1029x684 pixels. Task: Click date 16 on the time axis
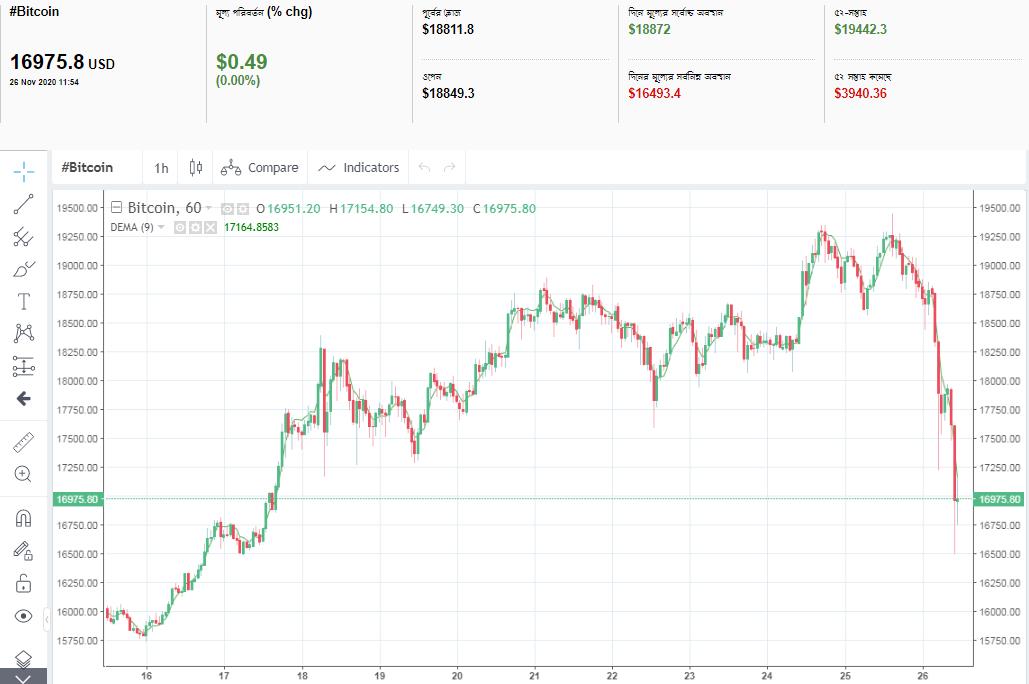pyautogui.click(x=146, y=675)
